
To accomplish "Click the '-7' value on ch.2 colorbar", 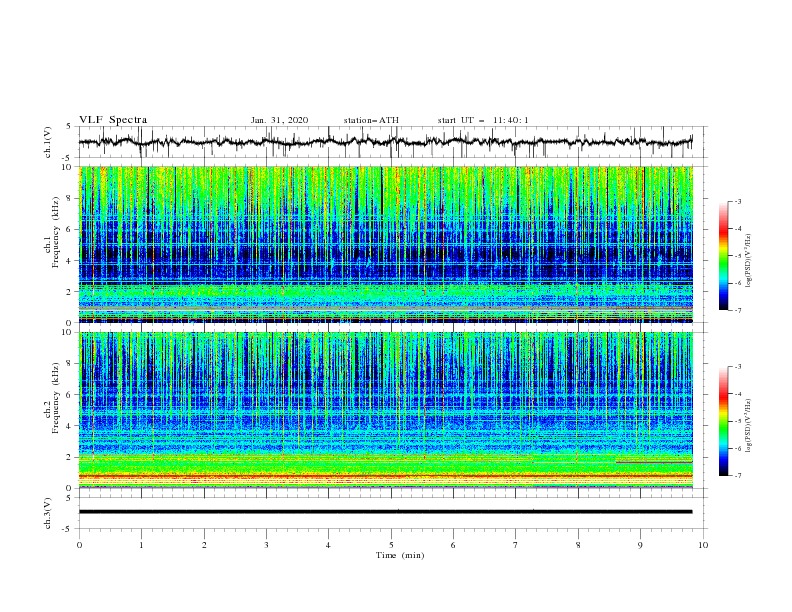I will pos(737,476).
